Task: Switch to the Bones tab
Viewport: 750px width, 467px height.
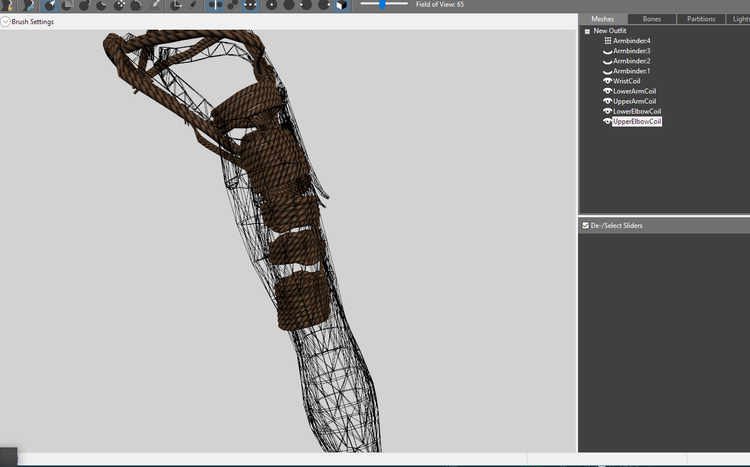Action: coord(651,19)
